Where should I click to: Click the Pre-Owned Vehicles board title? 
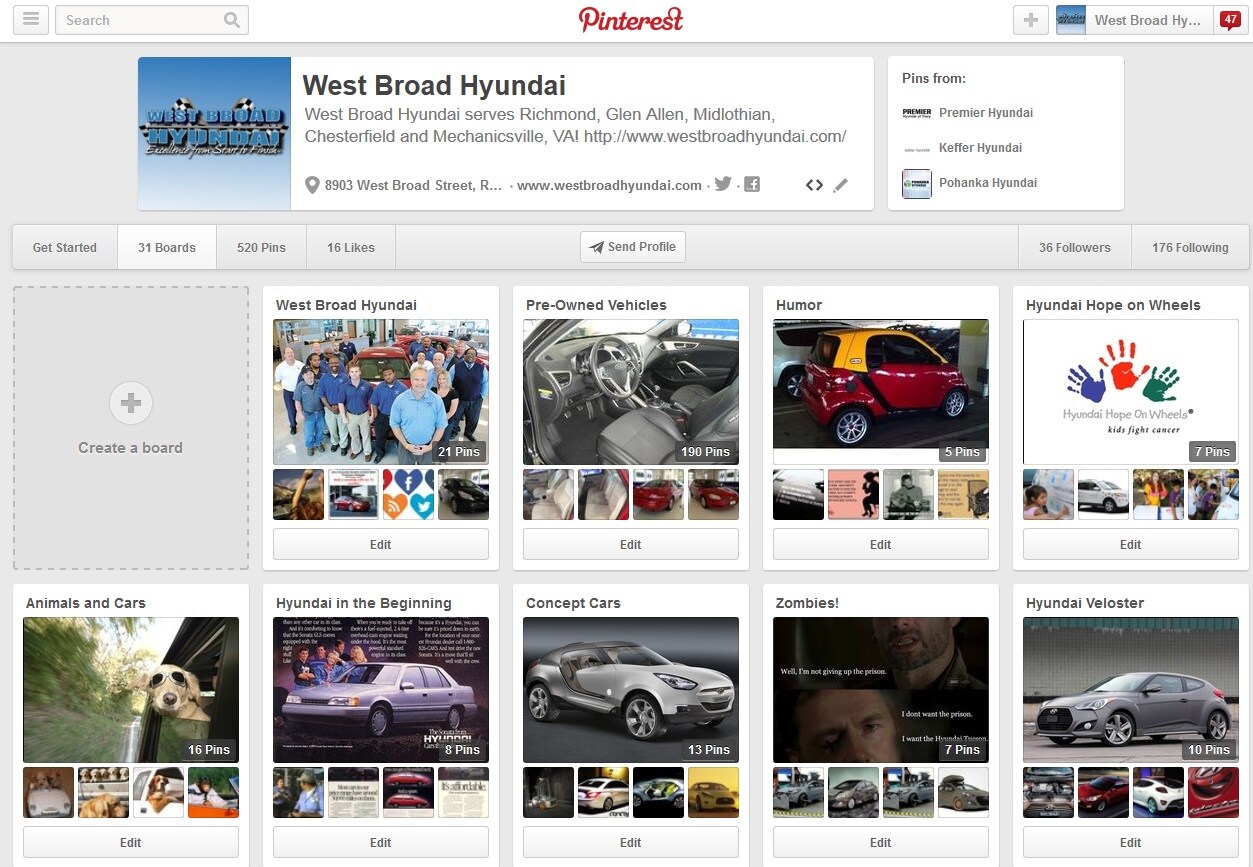(596, 305)
